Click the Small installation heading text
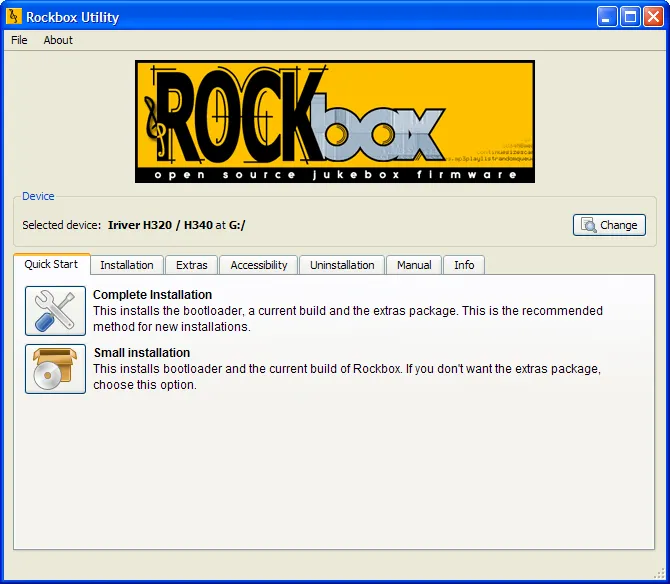Image resolution: width=670 pixels, height=584 pixels. pos(141,353)
